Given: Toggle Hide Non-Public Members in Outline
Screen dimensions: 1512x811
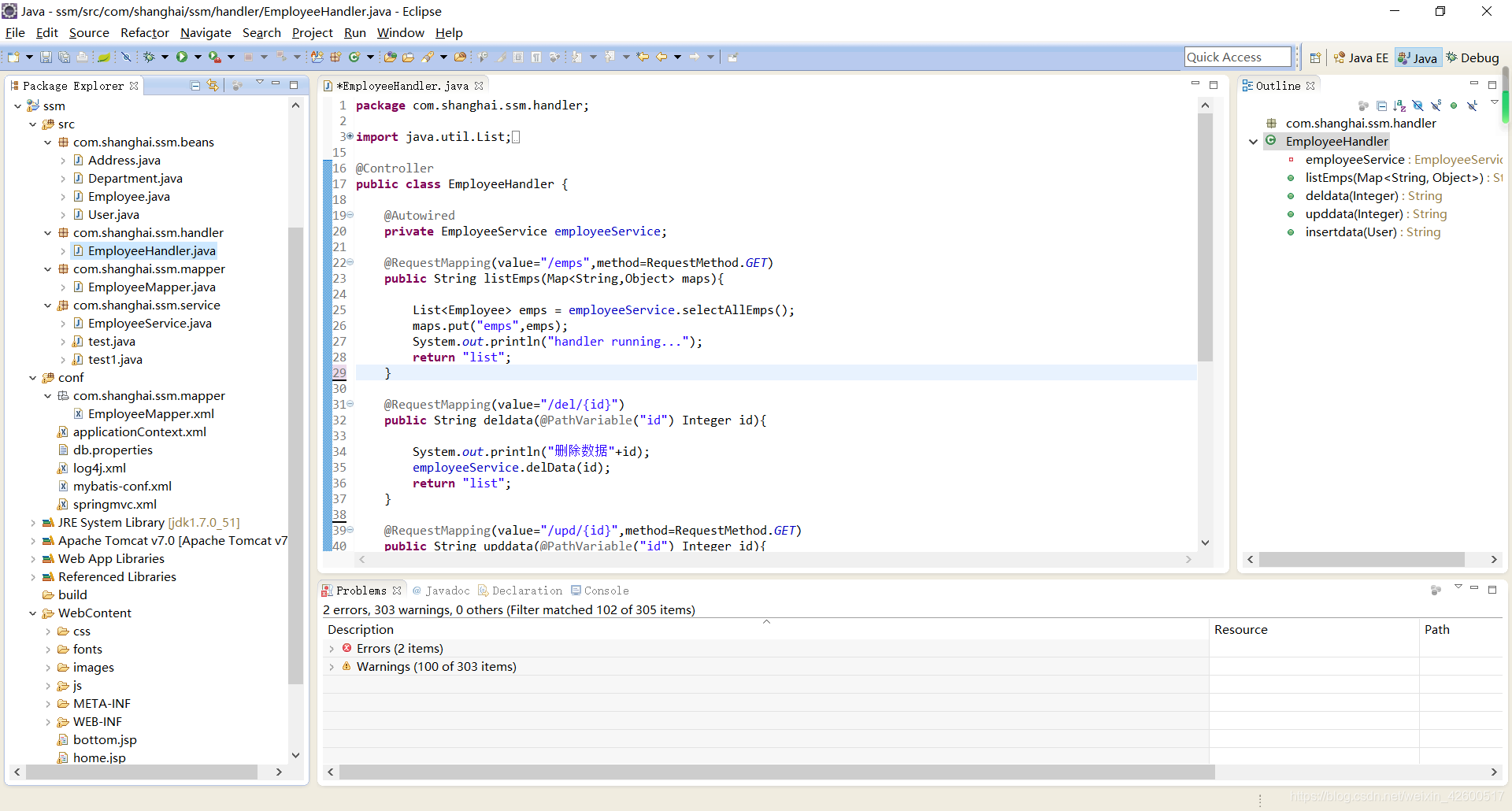Looking at the screenshot, I should point(1454,106).
